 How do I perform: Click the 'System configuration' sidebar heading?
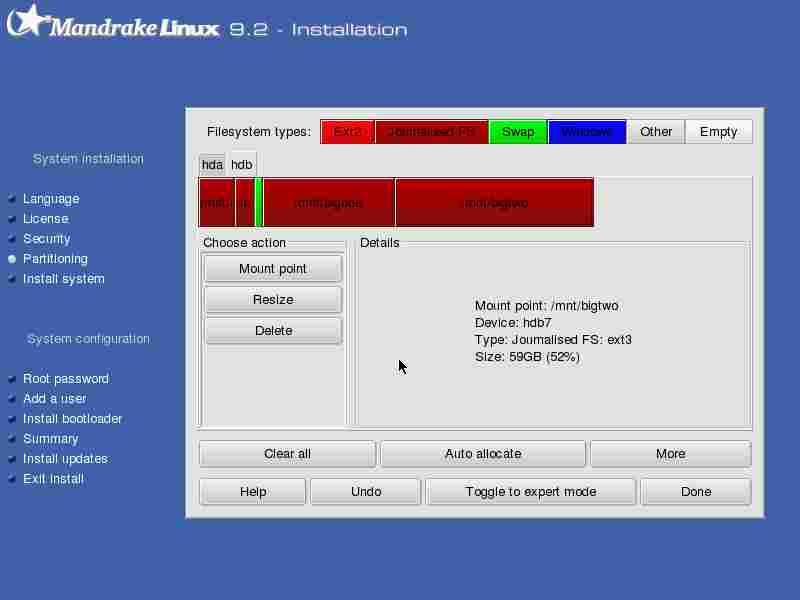pyautogui.click(x=88, y=339)
